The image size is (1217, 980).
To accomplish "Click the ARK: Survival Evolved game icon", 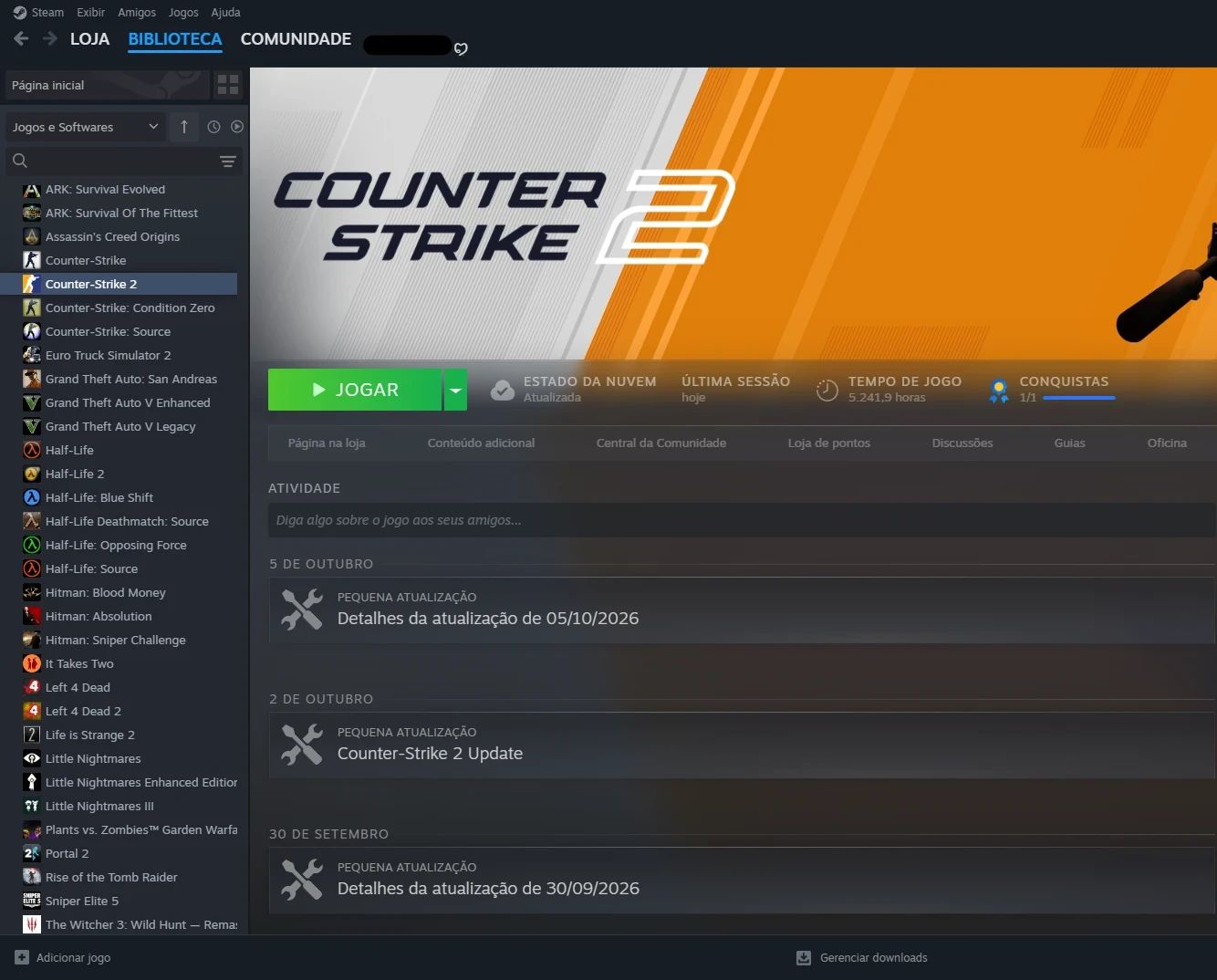I will 32,189.
